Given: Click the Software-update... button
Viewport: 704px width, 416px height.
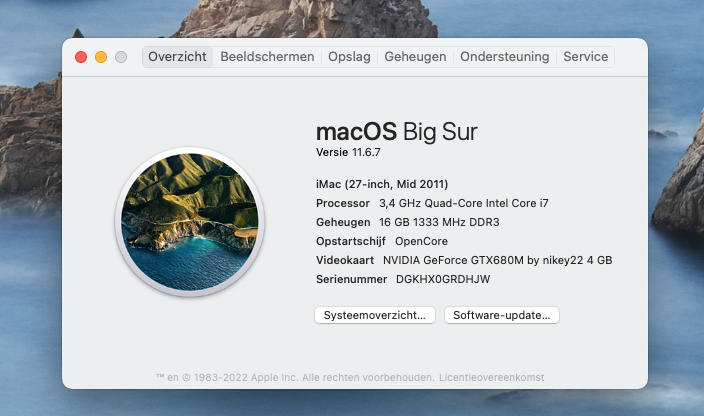Looking at the screenshot, I should 502,315.
